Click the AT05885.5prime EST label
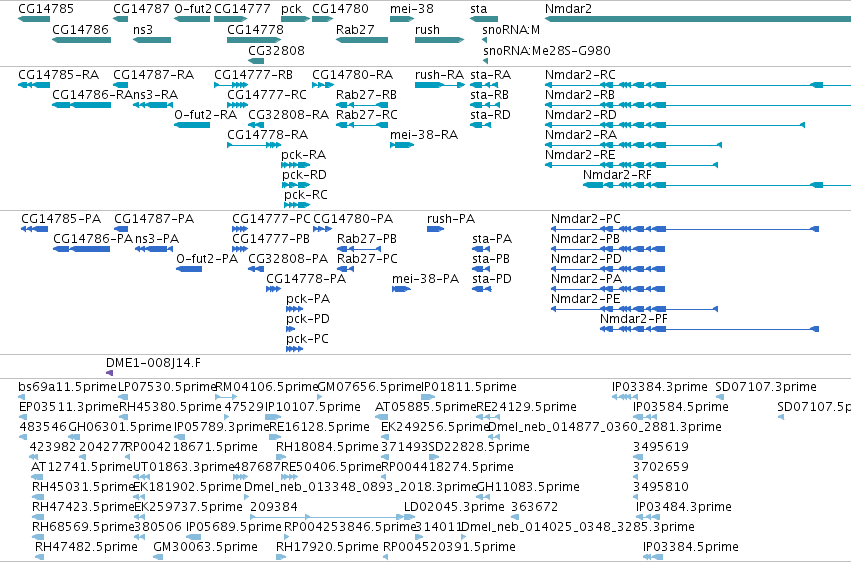The image size is (851, 562). click(x=426, y=407)
